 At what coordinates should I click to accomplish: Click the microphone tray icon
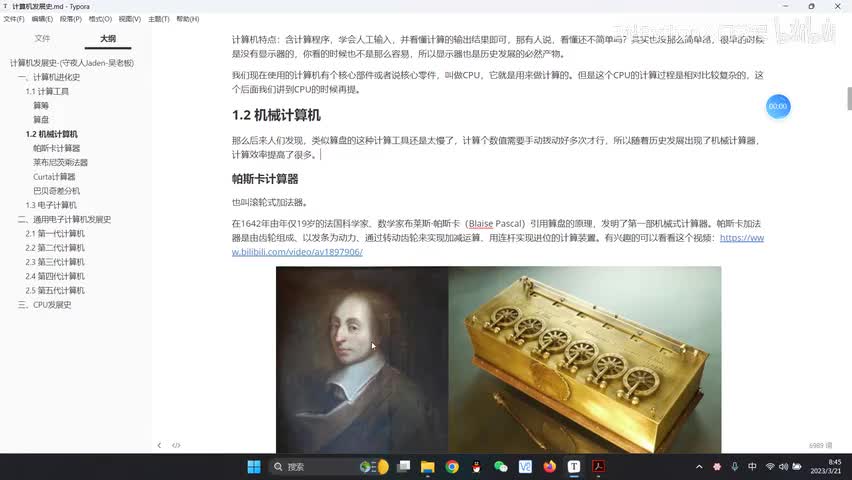click(735, 466)
